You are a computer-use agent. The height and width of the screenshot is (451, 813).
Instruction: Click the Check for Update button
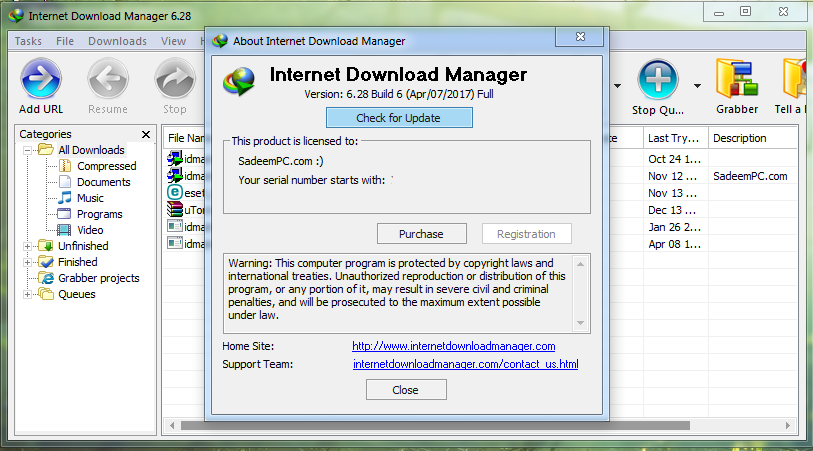tap(399, 118)
